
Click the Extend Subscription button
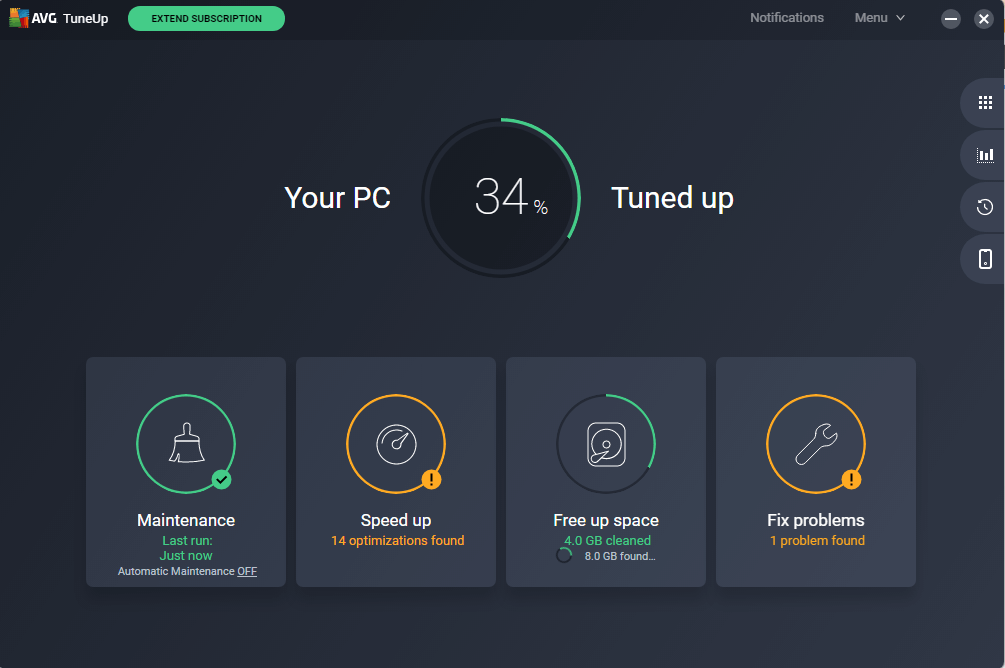point(206,19)
